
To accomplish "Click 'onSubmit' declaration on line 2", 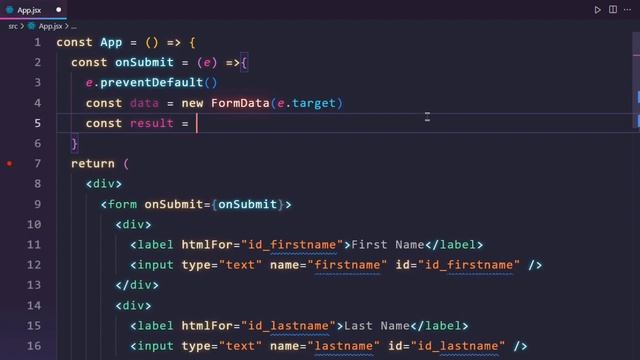I will pos(144,62).
